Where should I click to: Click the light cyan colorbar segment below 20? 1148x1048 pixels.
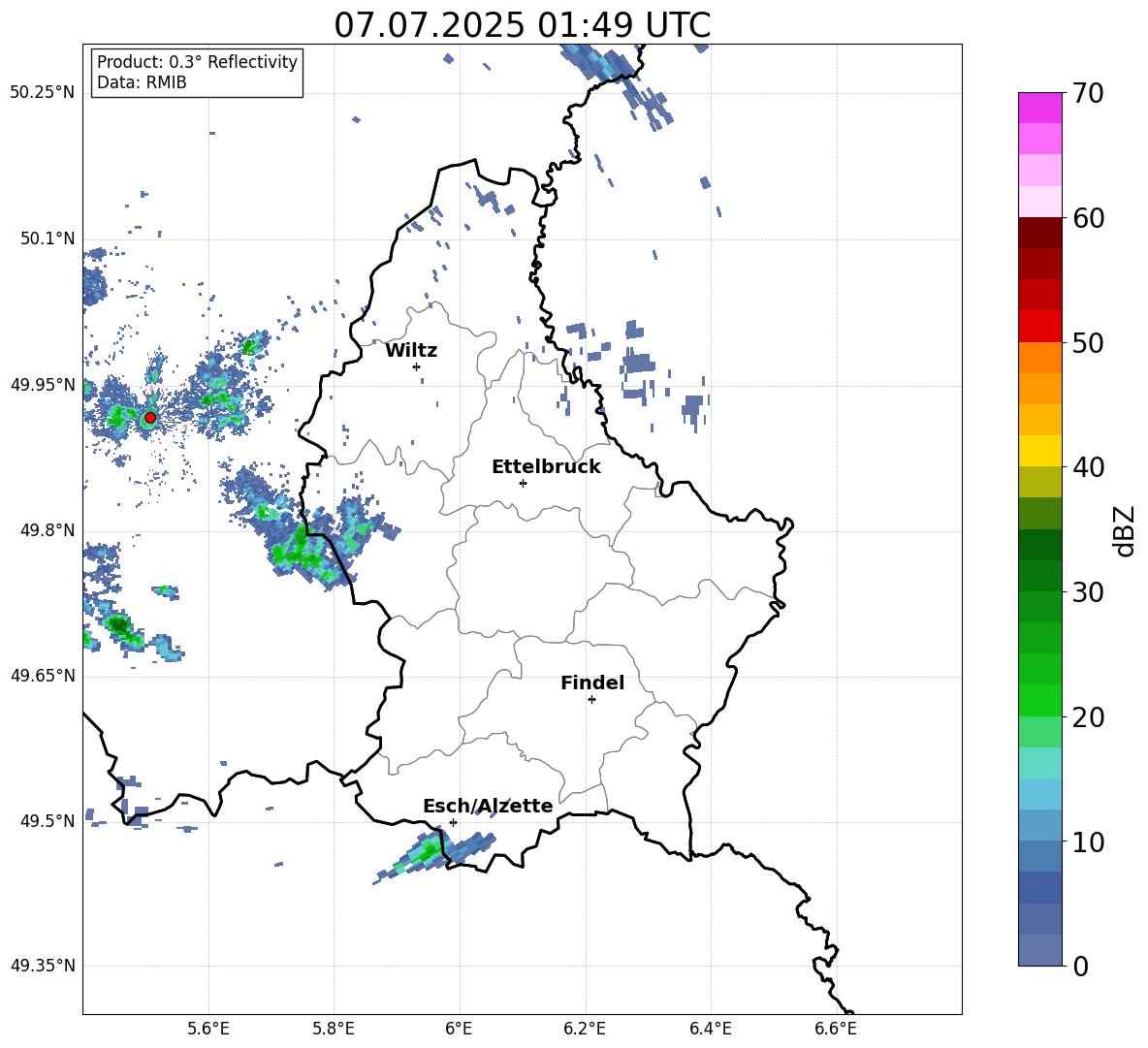1039,763
